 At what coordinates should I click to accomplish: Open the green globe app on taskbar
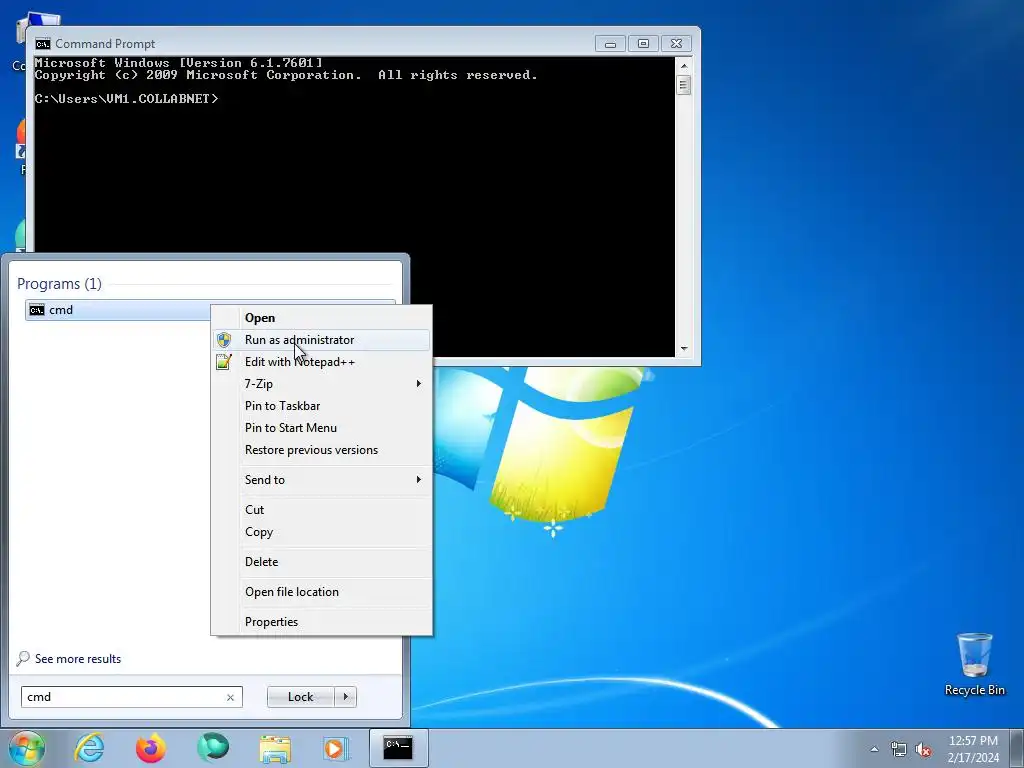point(213,748)
